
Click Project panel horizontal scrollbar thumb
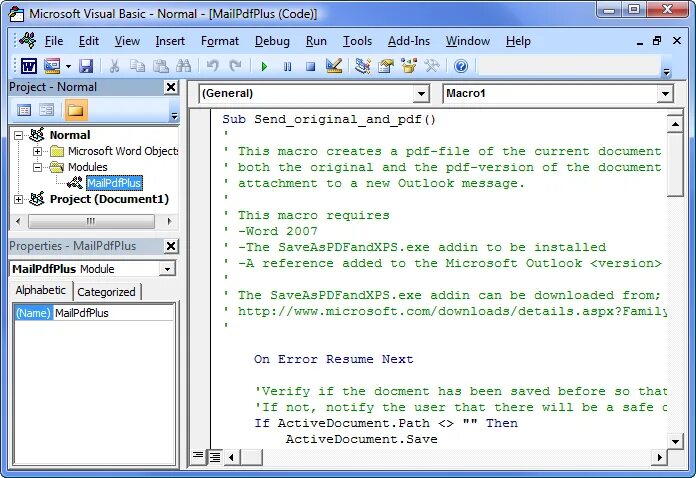[91, 221]
